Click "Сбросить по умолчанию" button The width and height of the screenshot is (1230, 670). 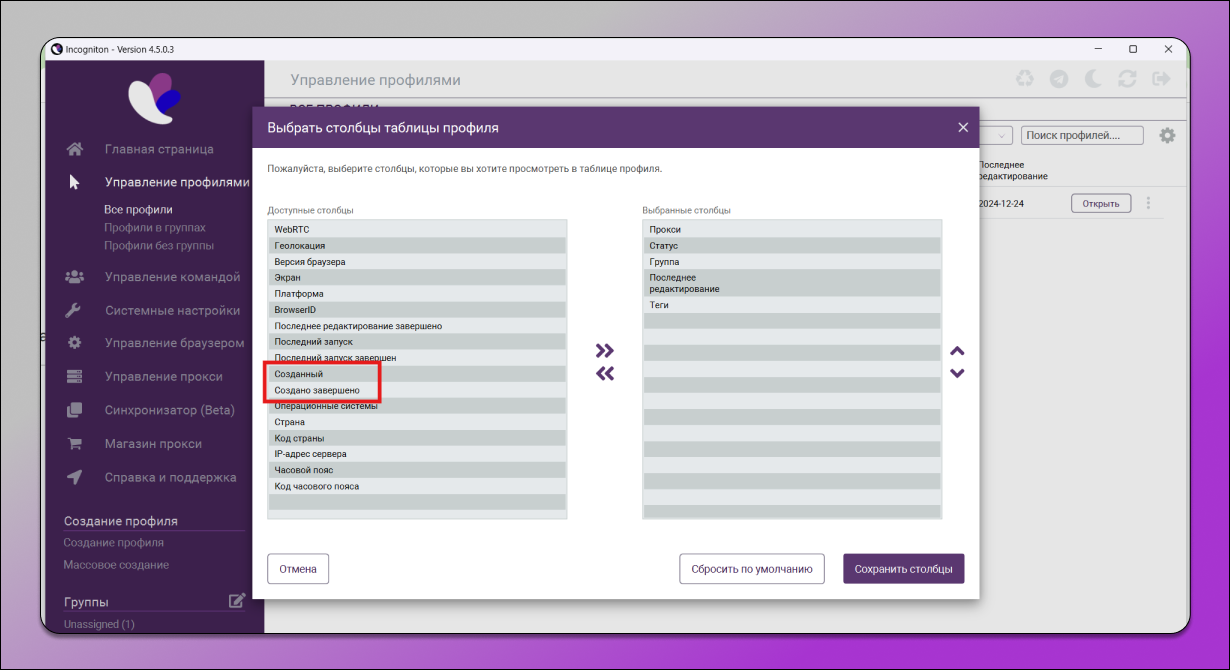(751, 569)
